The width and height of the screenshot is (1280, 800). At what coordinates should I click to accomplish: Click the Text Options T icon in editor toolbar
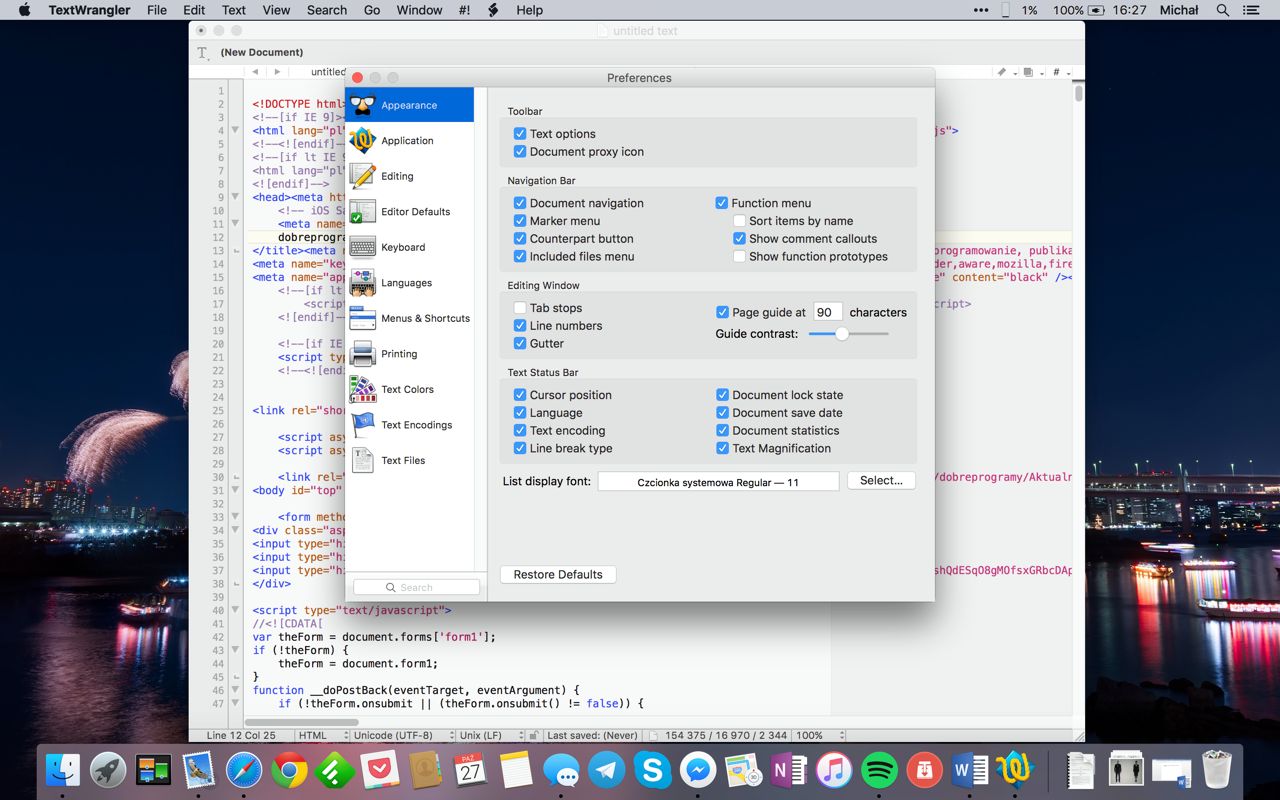pos(203,52)
